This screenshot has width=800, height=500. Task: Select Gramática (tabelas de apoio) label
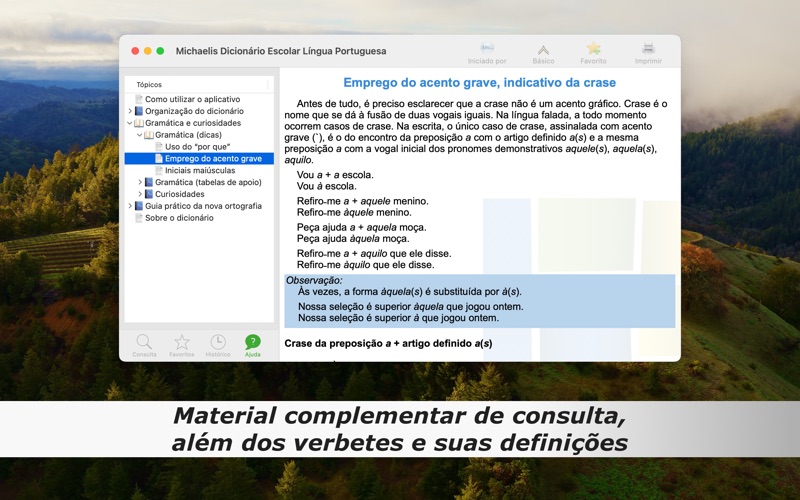(208, 182)
